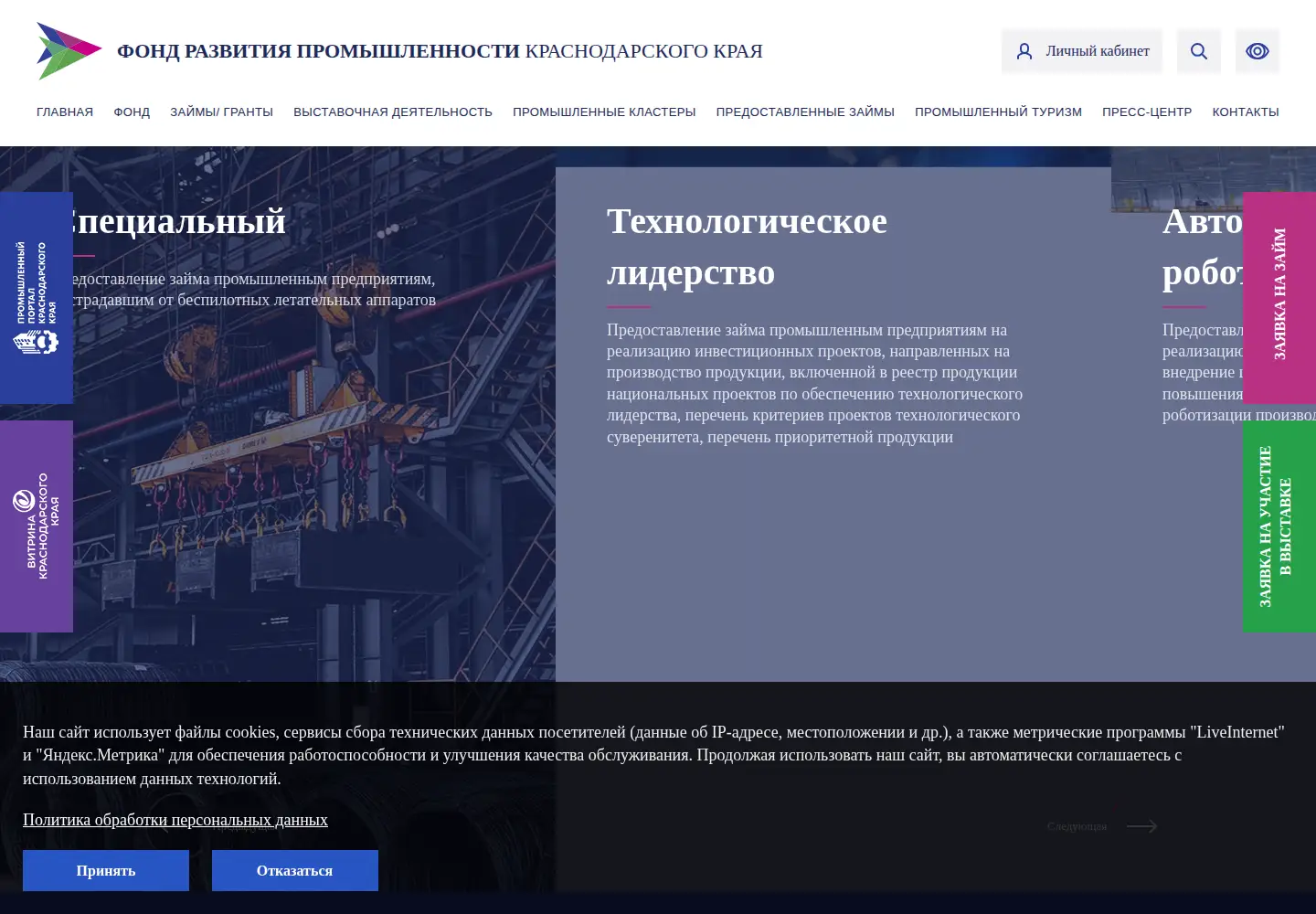
Task: Click ФОНД РАЗВИТИЯ ПРОМЫШЛЕННОСТИ site title
Action: pos(440,51)
